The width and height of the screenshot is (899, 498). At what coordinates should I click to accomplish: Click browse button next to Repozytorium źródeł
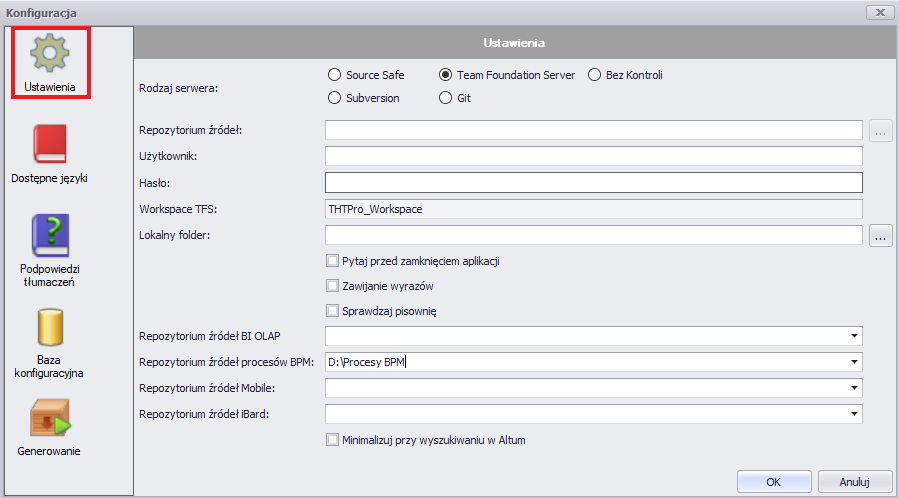pyautogui.click(x=880, y=130)
